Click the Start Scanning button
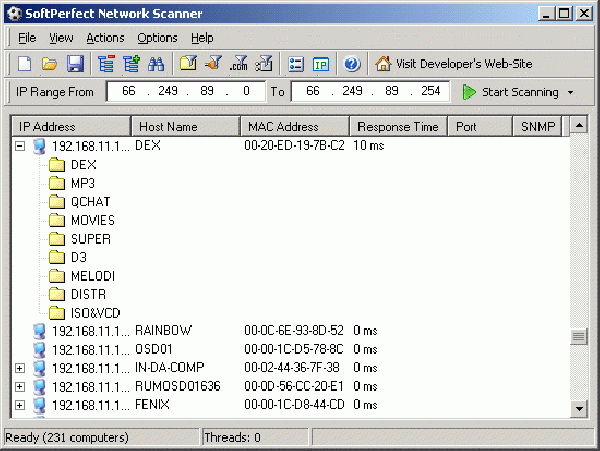Viewport: 600px width, 451px height. click(510, 92)
